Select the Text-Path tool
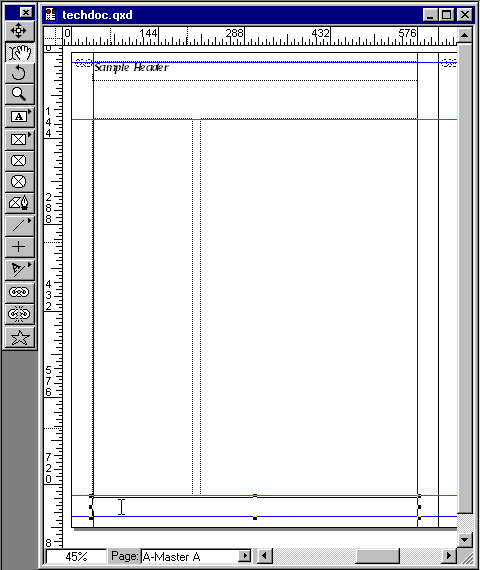This screenshot has height=570, width=480. point(20,269)
